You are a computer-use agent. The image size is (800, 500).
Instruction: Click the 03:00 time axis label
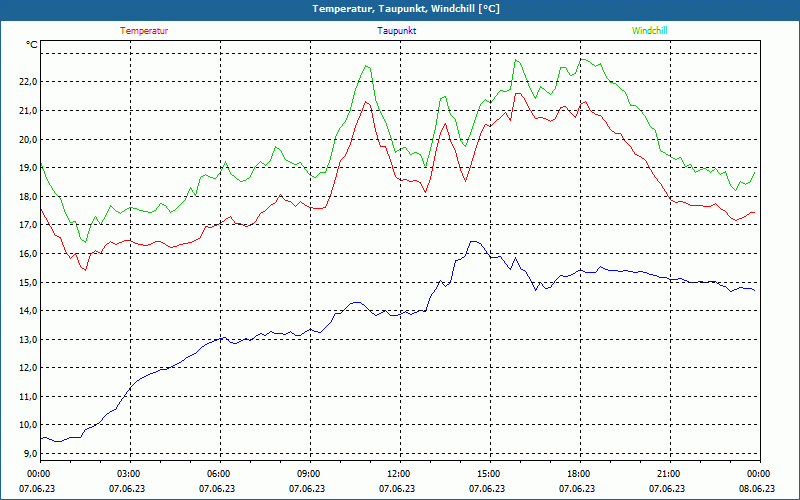[130, 473]
